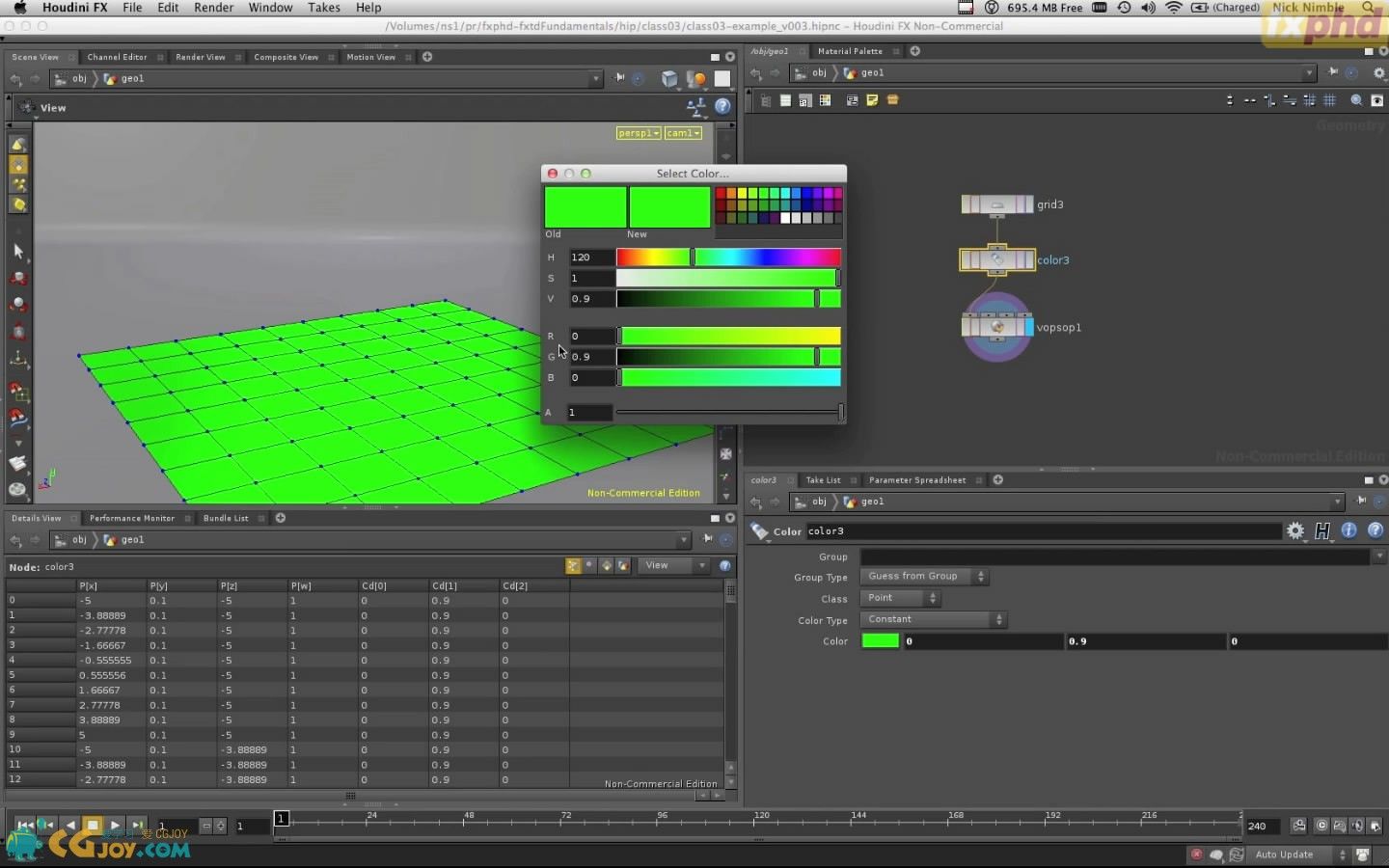Open Spotlight search in macOS menu bar
Viewport: 1389px width, 868px height.
[1370, 8]
